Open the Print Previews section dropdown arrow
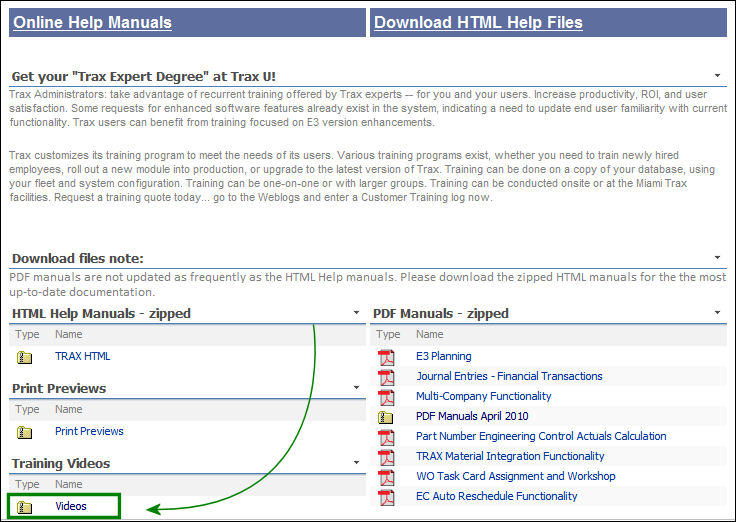The height and width of the screenshot is (522, 736). tap(356, 388)
